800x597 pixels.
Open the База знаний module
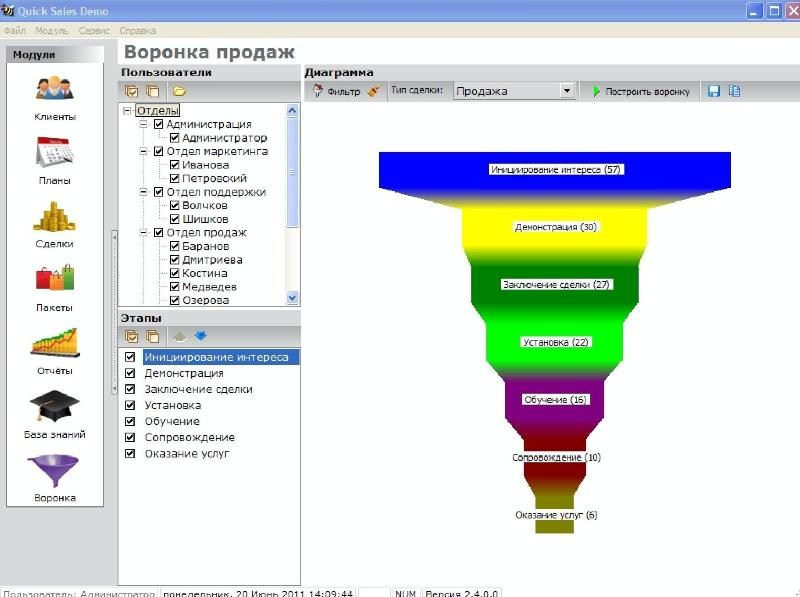[x=55, y=414]
